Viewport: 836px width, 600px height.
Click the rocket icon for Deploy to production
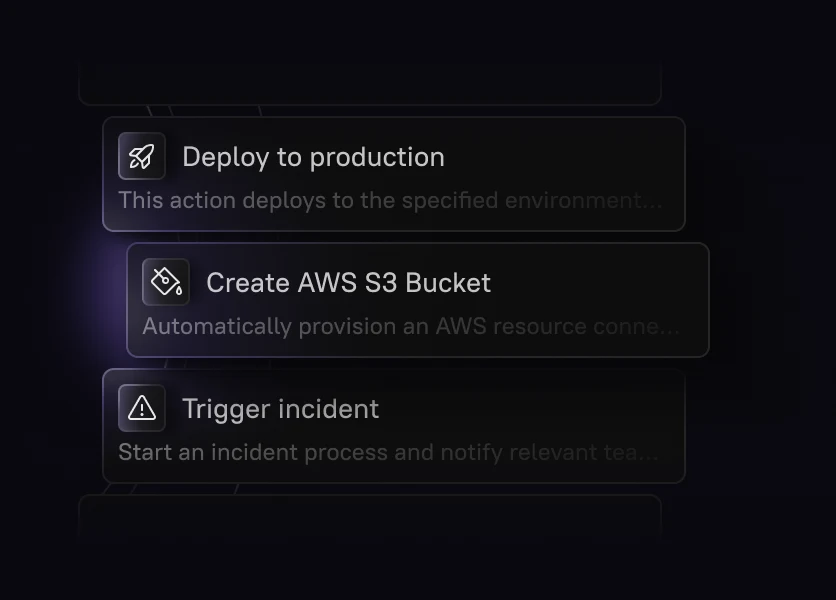click(x=142, y=157)
